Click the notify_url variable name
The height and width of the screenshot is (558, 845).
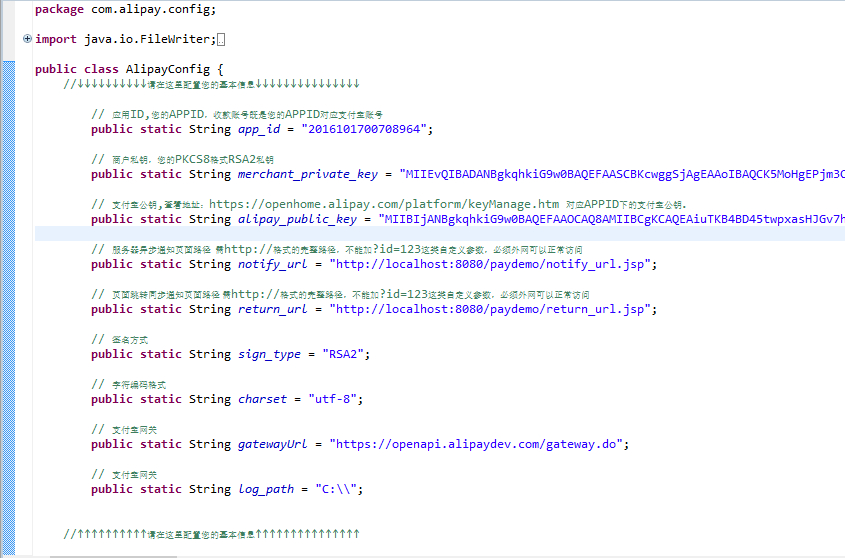tap(273, 264)
